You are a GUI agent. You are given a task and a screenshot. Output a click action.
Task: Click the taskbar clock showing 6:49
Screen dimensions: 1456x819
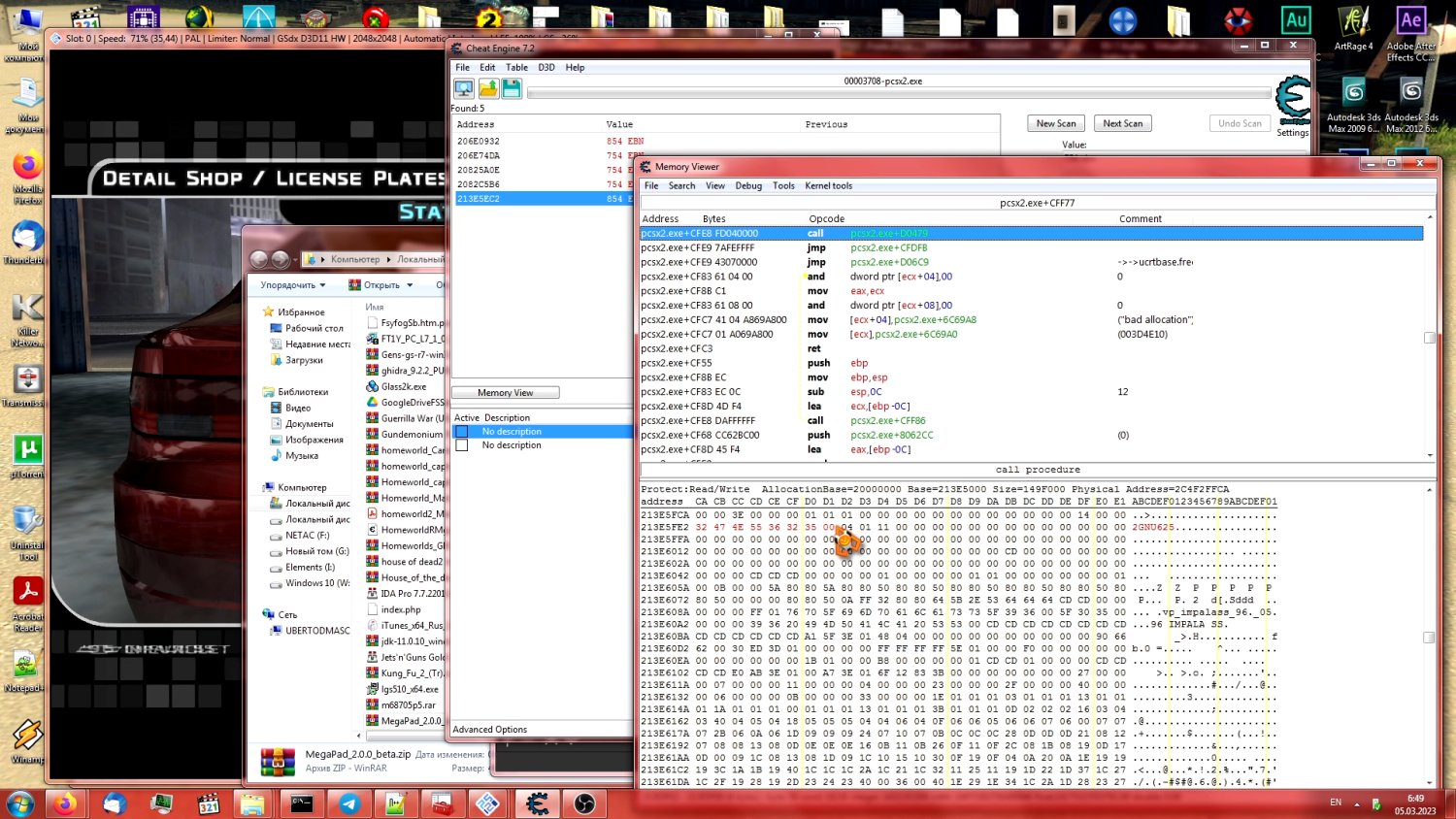[1415, 804]
